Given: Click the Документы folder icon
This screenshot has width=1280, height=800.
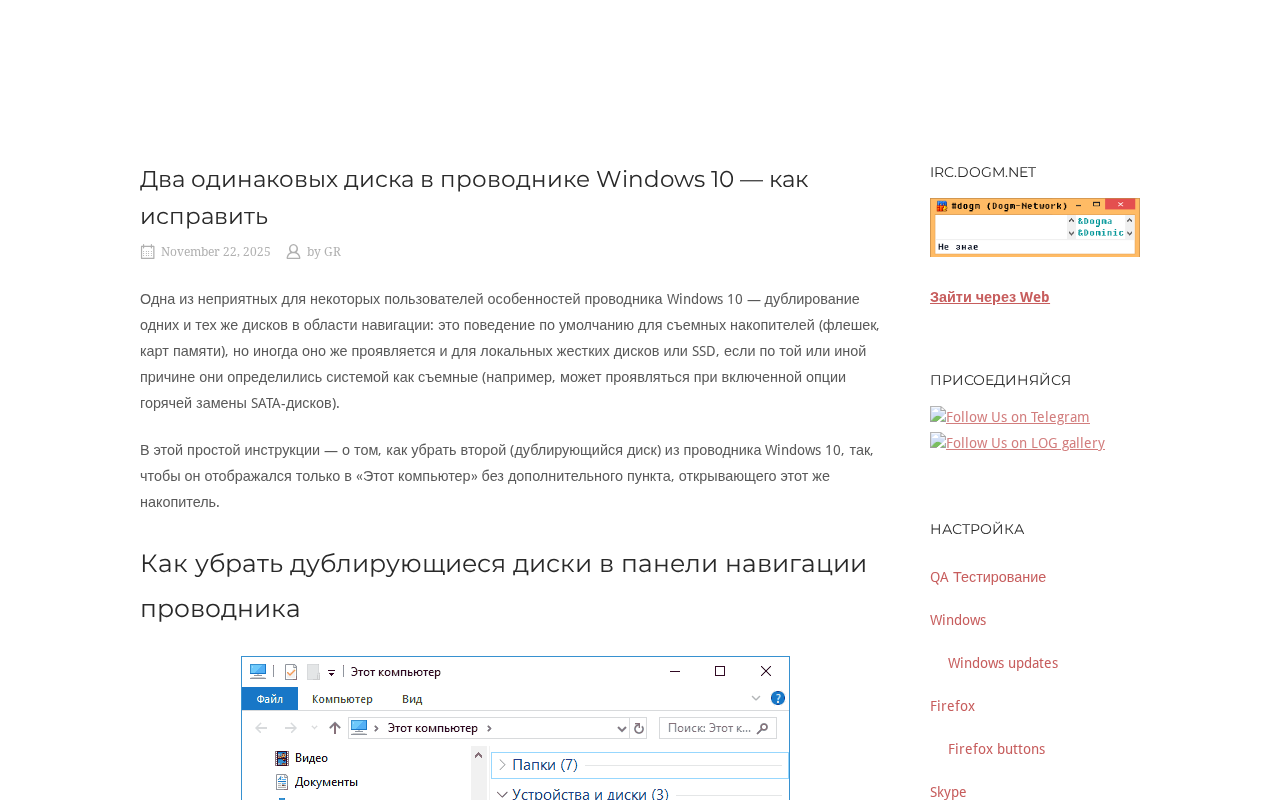Looking at the screenshot, I should click(x=282, y=782).
